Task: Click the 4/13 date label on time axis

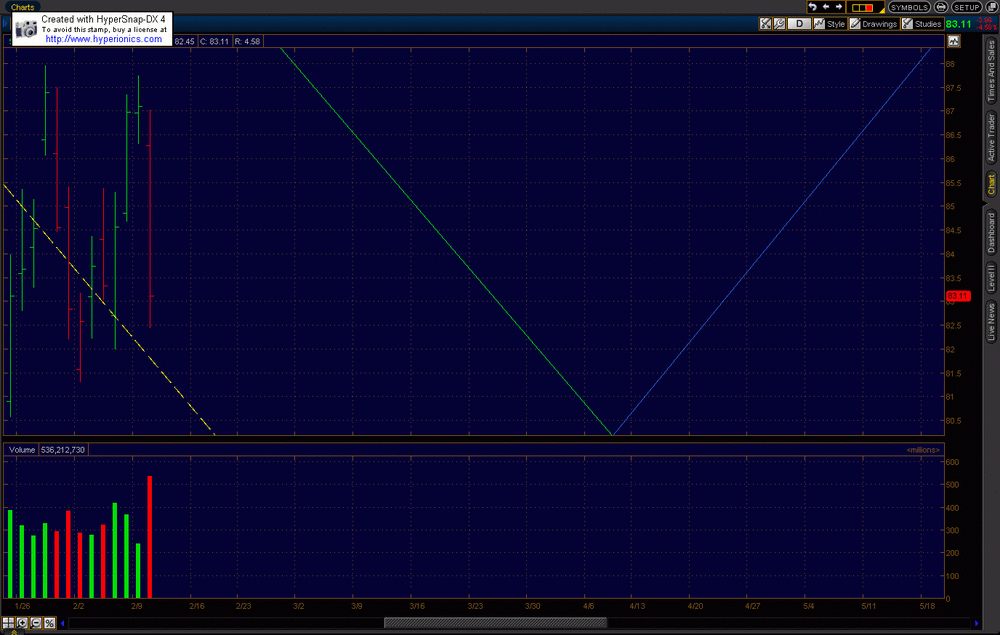Action: coord(637,606)
